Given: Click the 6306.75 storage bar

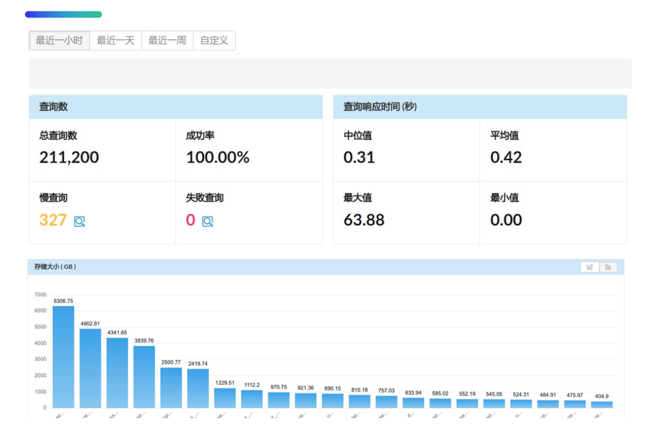Looking at the screenshot, I should 63,357.
